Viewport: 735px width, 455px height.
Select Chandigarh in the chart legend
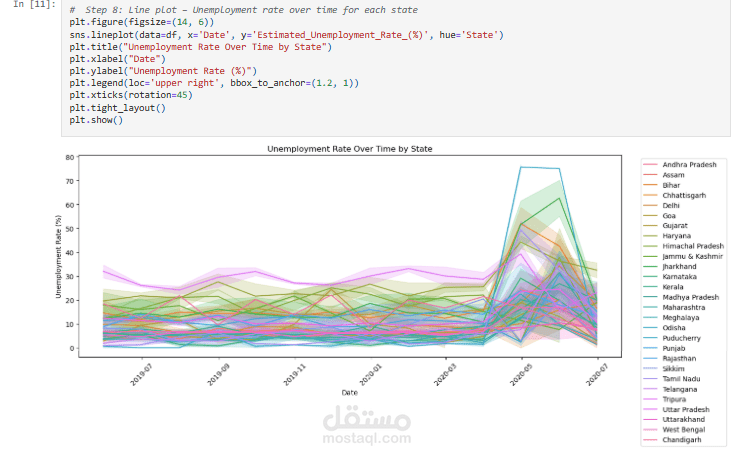coord(682,440)
